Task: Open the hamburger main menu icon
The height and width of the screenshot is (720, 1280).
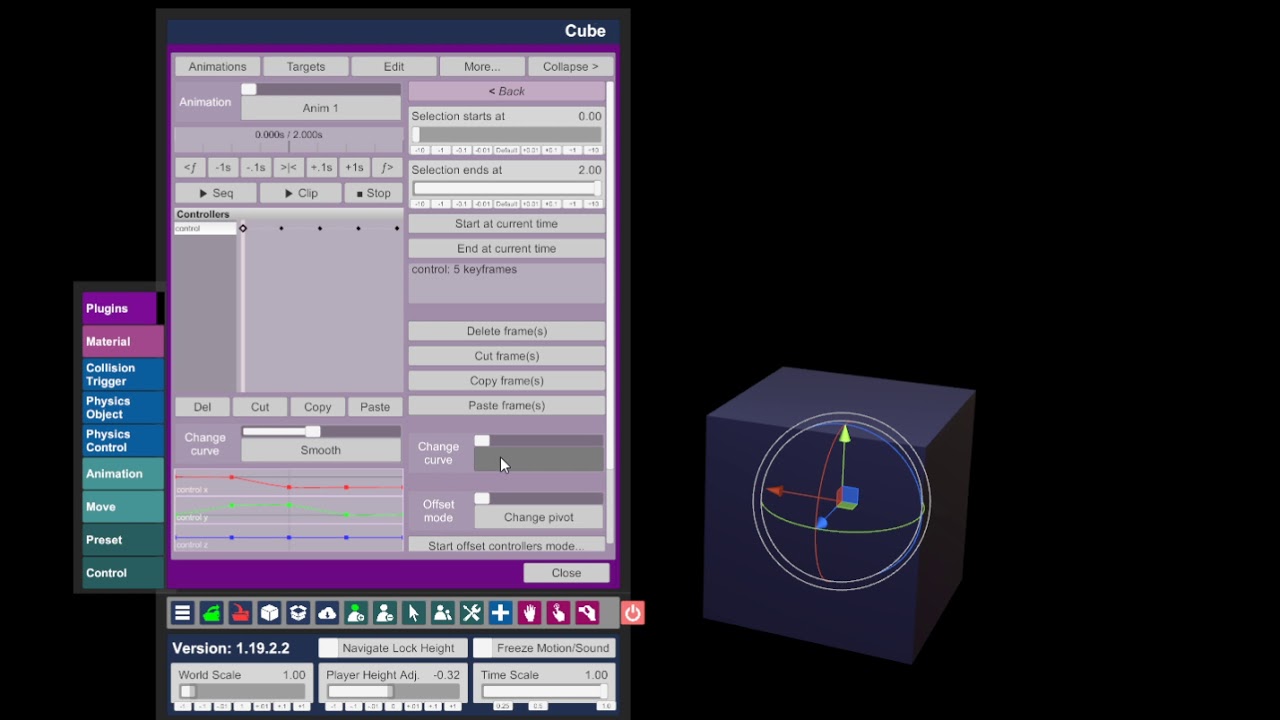Action: (x=182, y=613)
